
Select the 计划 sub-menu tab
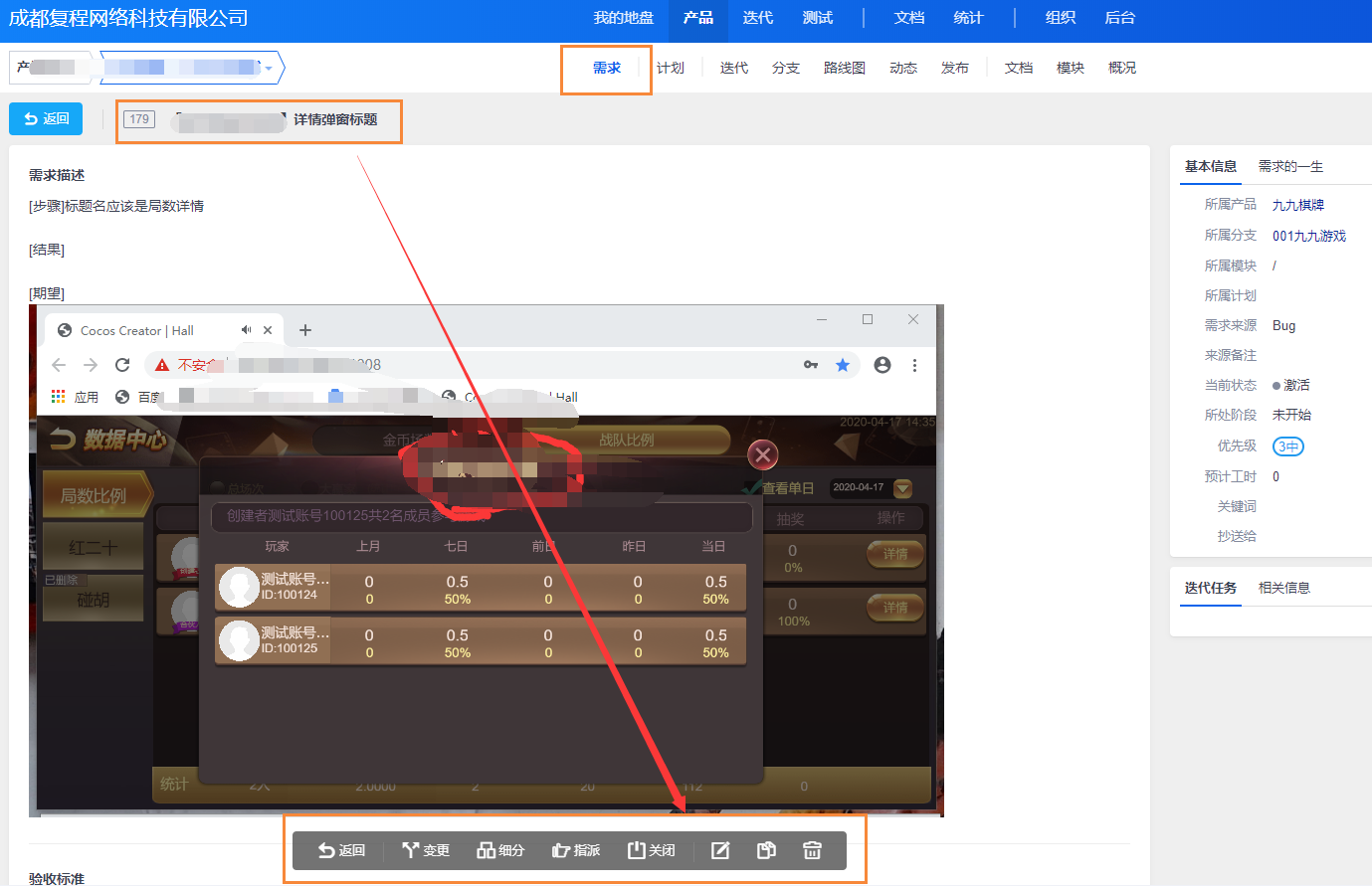pyautogui.click(x=671, y=68)
